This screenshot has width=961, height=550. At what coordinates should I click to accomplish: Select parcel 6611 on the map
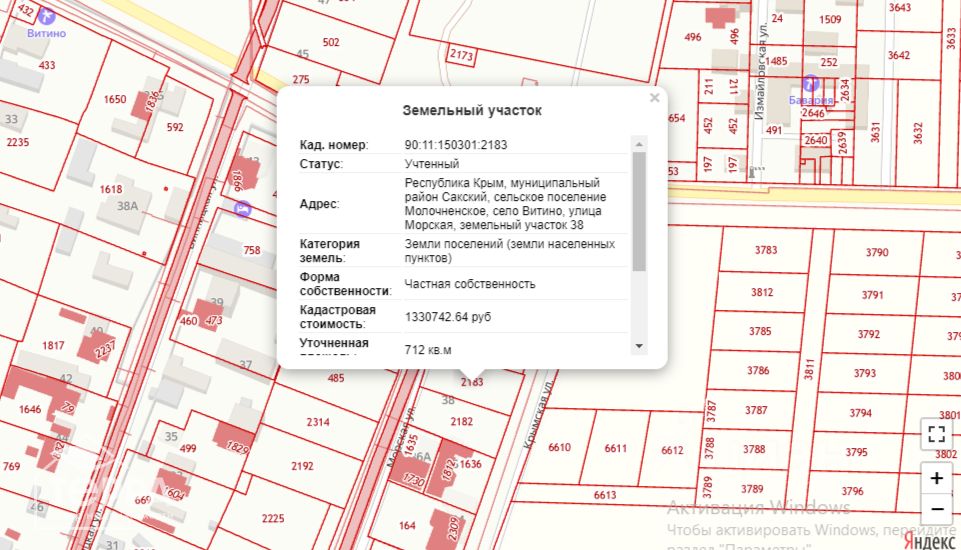click(615, 448)
